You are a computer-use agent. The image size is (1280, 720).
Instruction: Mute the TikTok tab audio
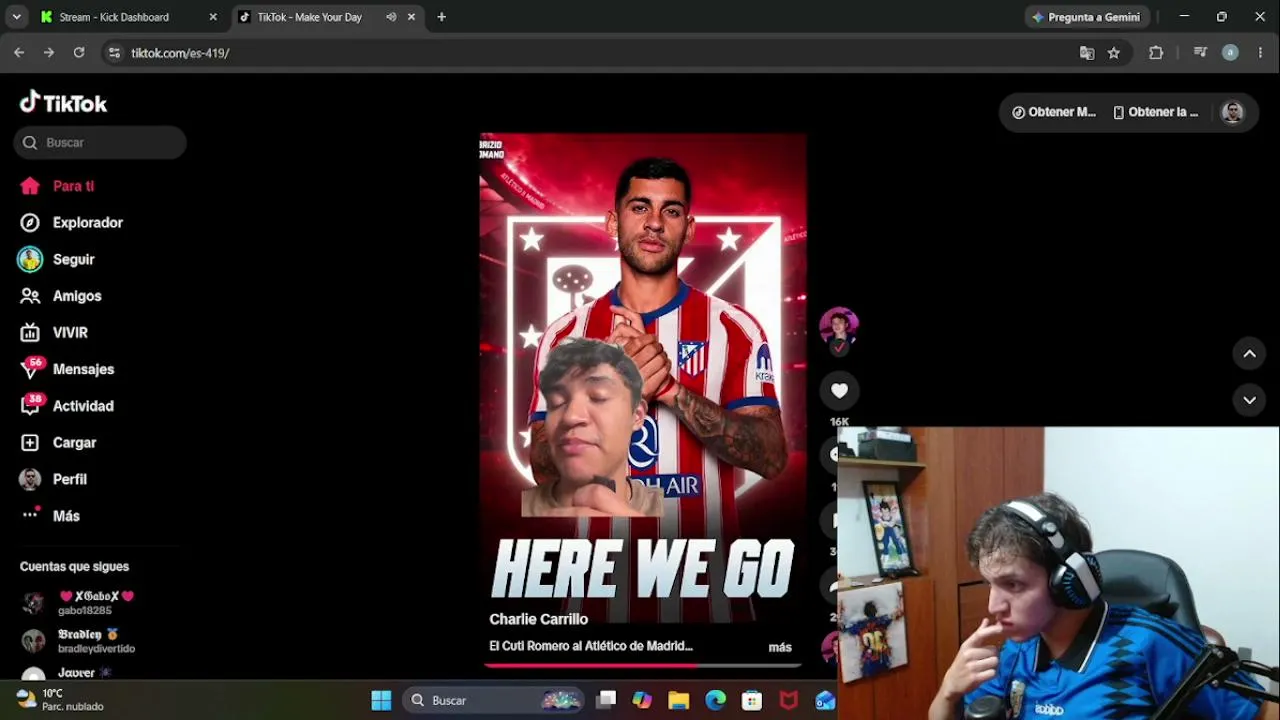tap(391, 17)
